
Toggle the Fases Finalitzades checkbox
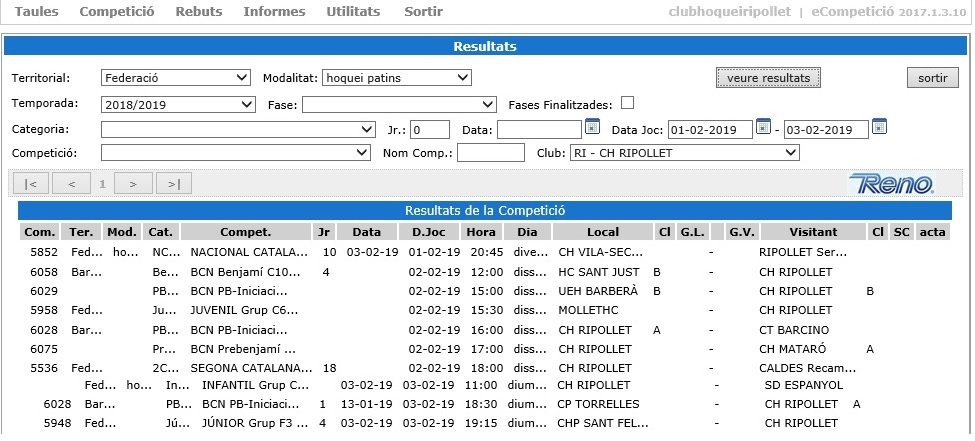[x=627, y=103]
